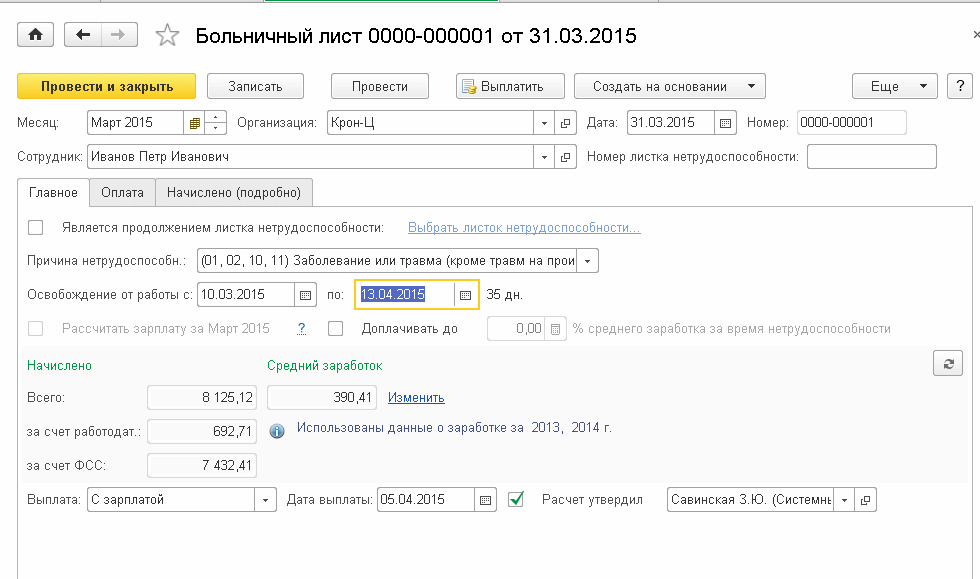
Task: Click the payment date field 05.04.2015
Action: [426, 500]
